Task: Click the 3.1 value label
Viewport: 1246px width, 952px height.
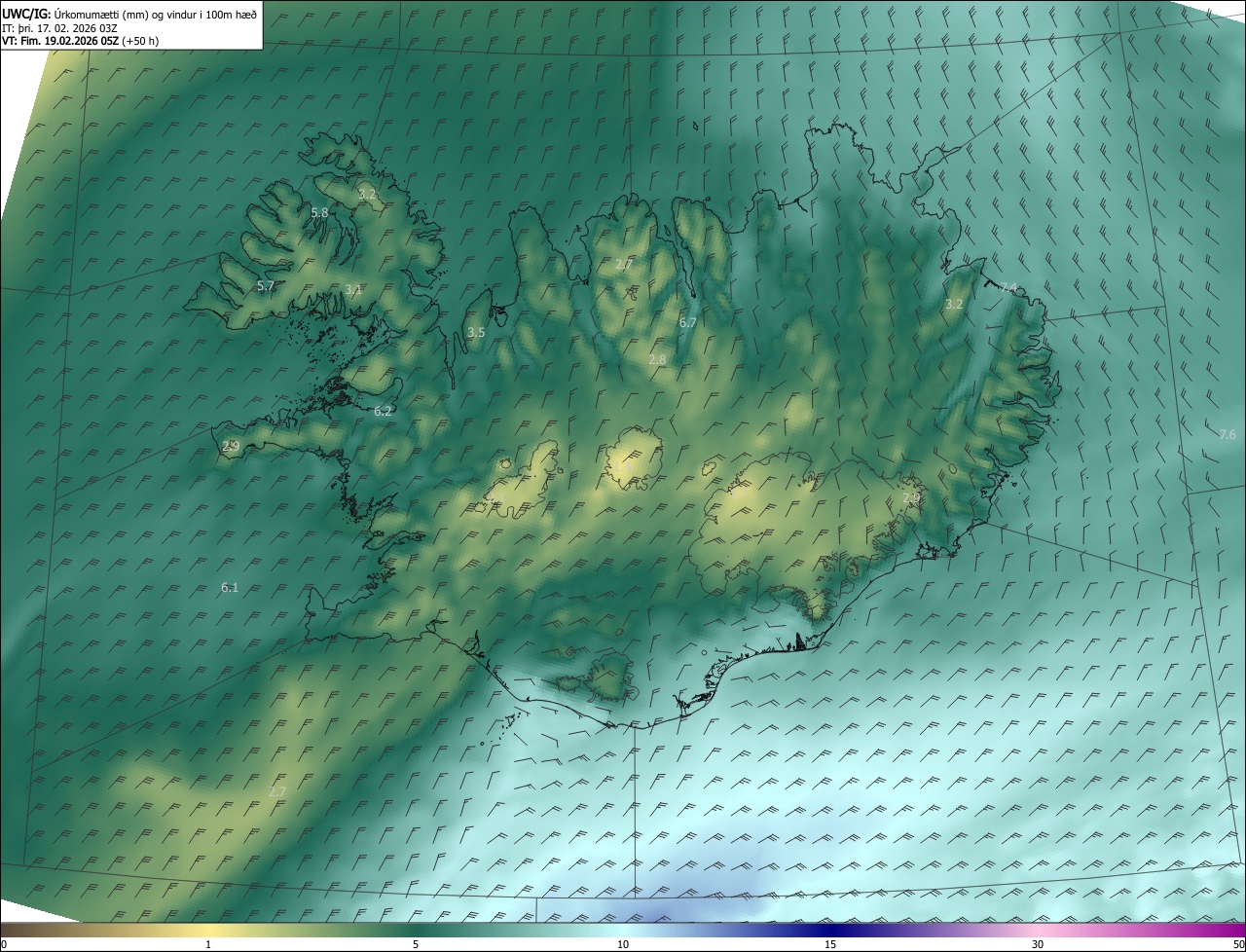Action: tap(353, 289)
